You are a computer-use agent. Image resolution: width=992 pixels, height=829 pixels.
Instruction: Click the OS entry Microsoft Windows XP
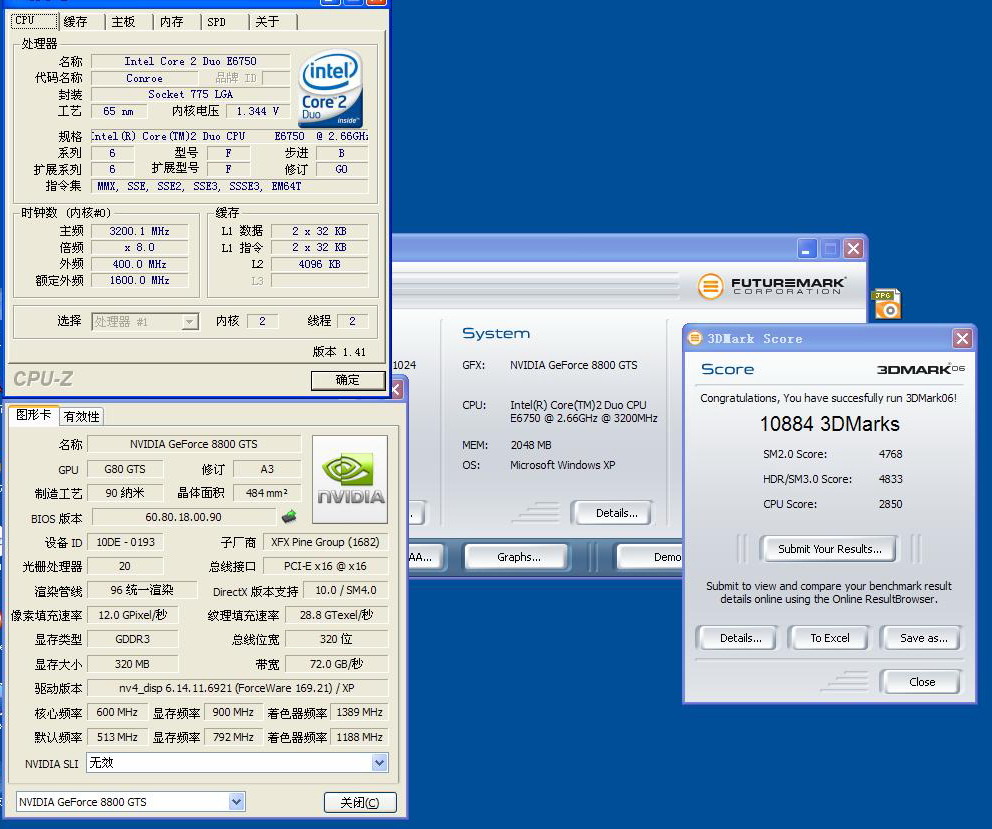(x=562, y=465)
